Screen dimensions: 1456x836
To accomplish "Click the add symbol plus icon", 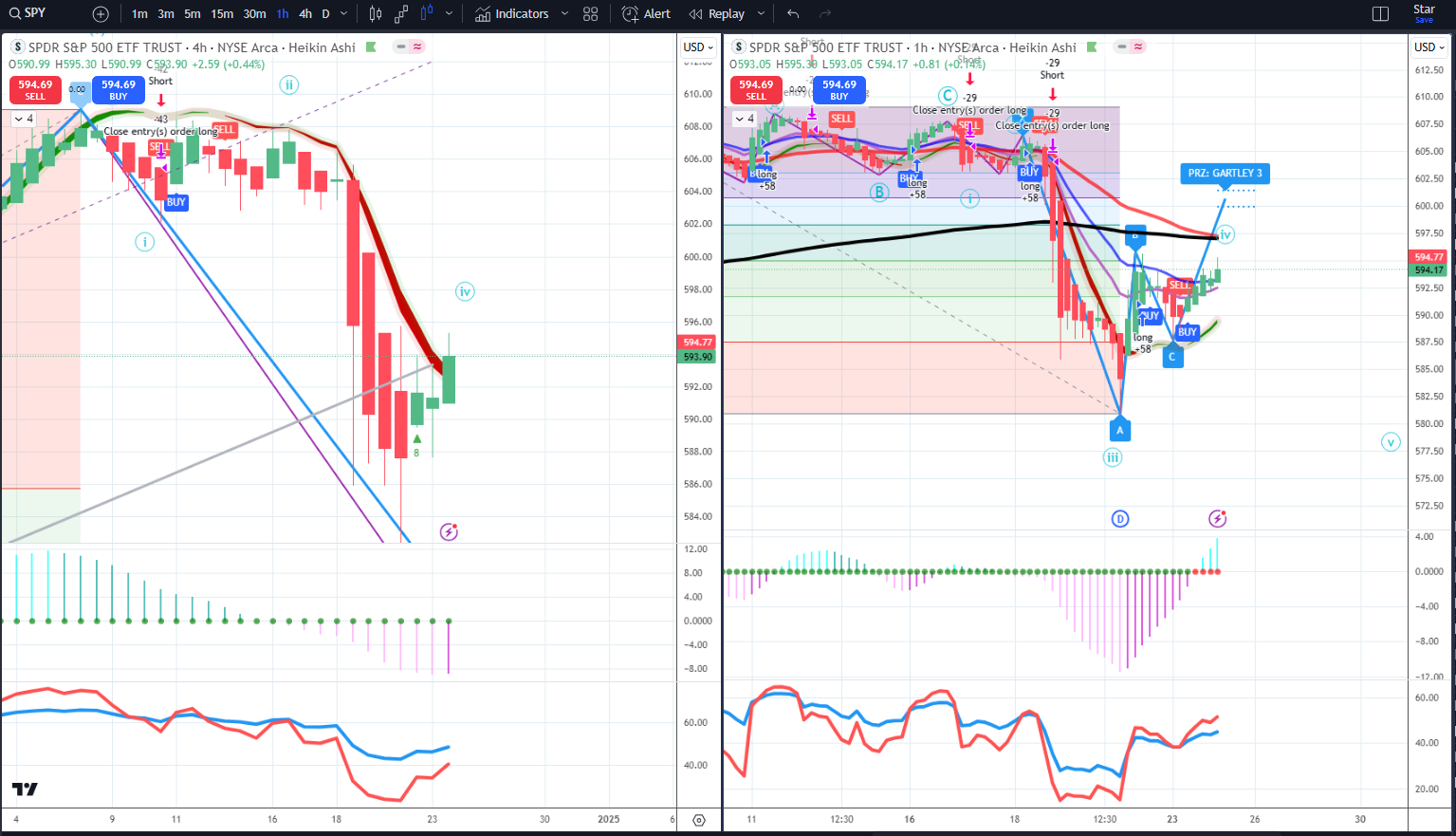I will [101, 14].
